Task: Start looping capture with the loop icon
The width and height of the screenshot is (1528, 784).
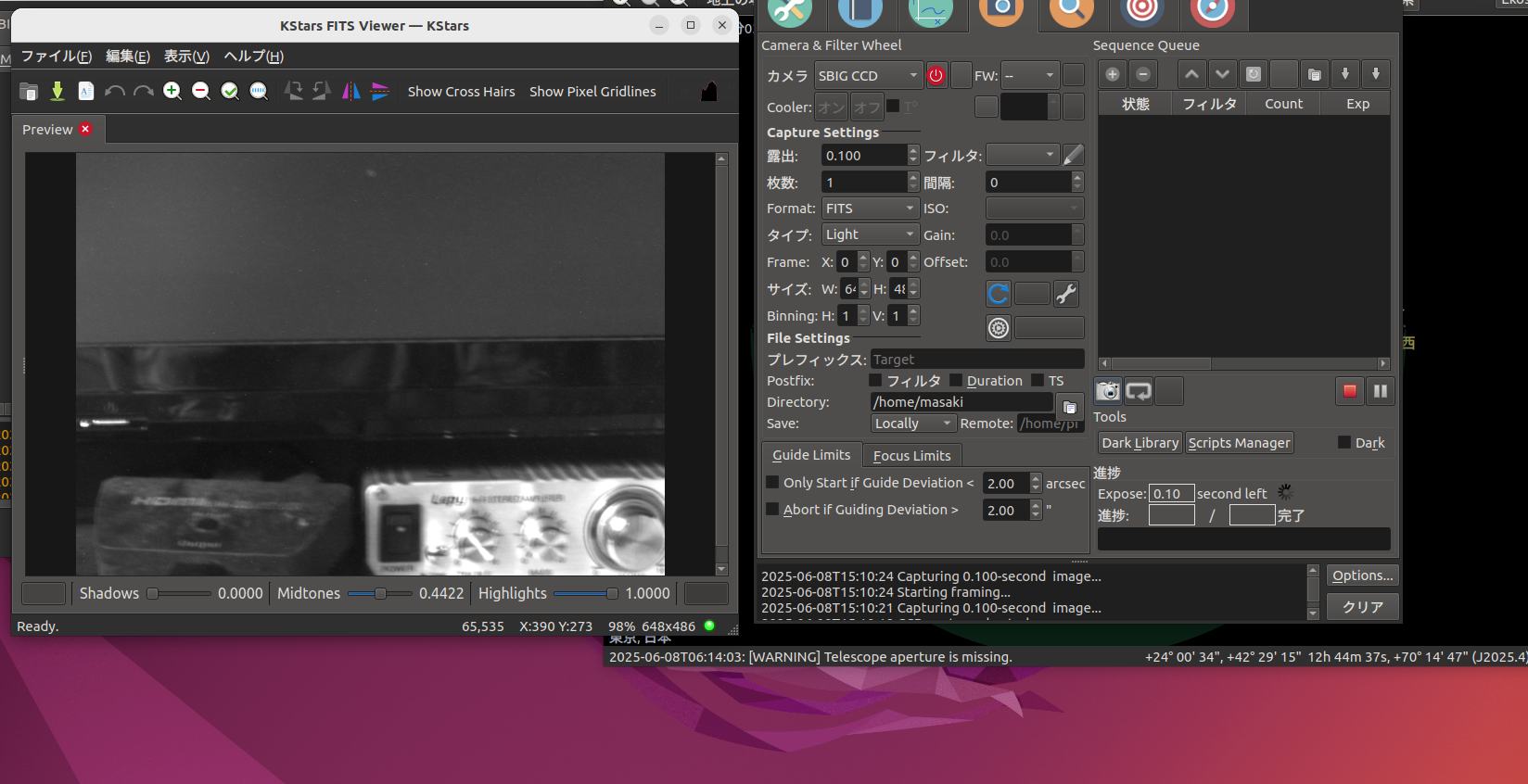Action: [1139, 391]
